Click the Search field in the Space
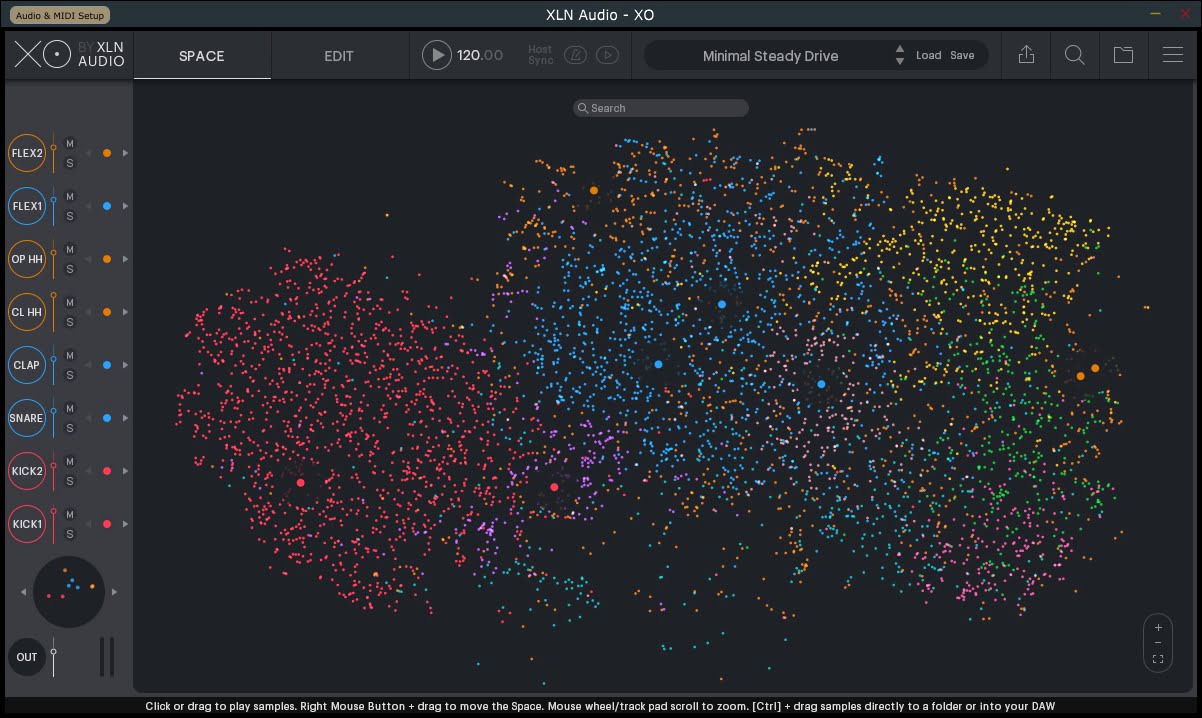The width and height of the screenshot is (1202, 718). point(661,108)
